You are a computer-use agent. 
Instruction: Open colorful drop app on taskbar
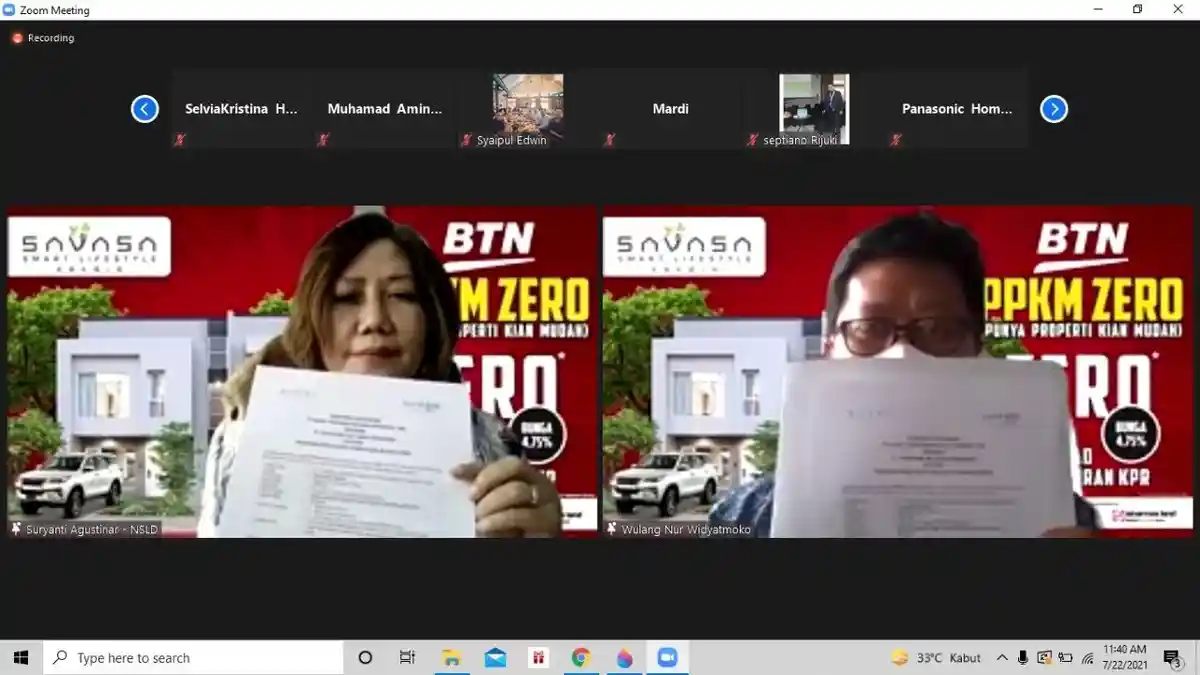(x=625, y=657)
